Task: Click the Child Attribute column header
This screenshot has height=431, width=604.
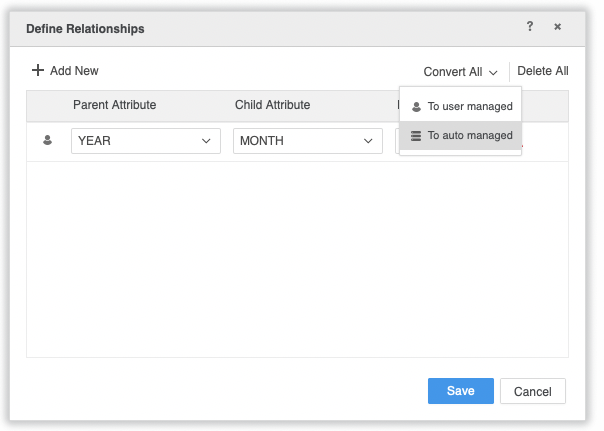Action: 272,105
